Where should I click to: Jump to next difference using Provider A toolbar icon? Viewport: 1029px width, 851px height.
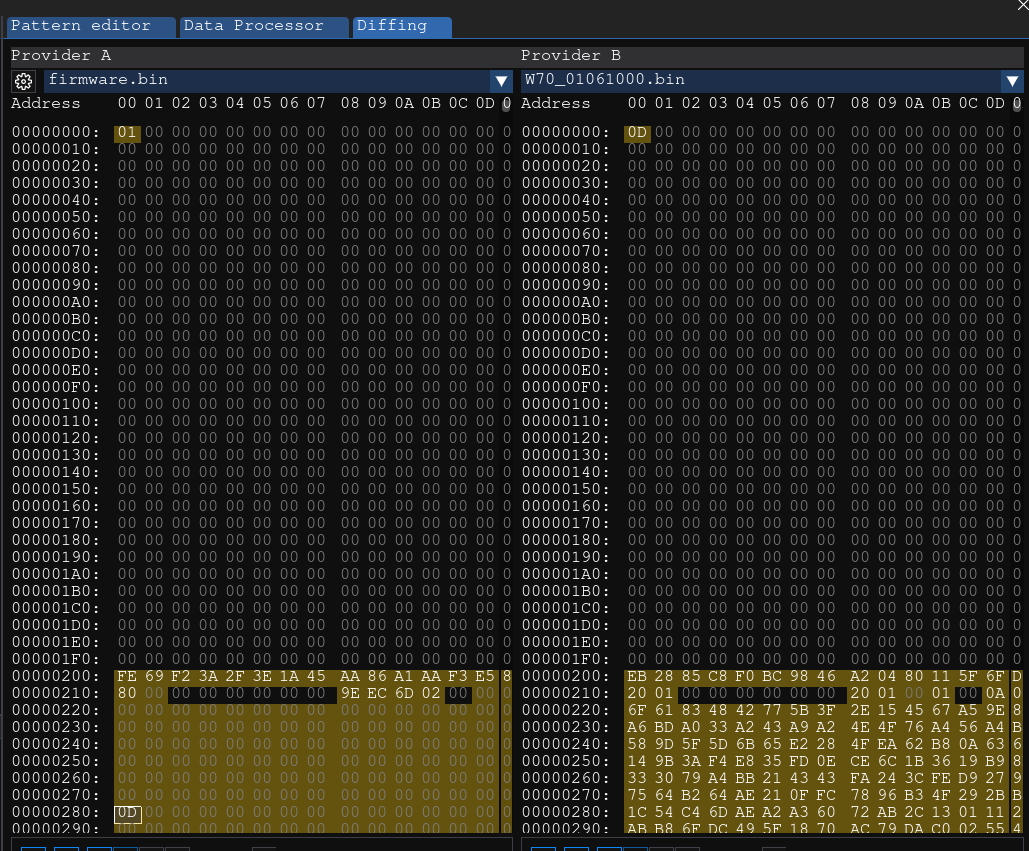tap(99, 847)
